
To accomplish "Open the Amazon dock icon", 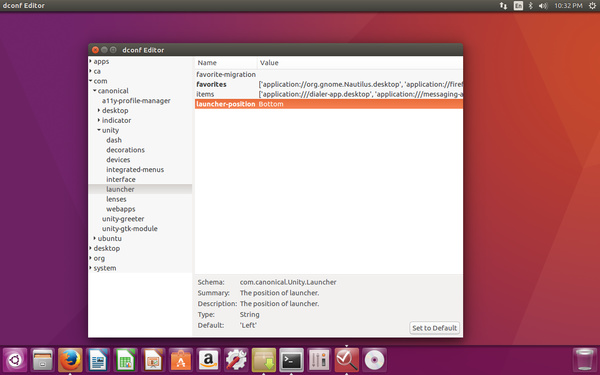I will [209, 360].
